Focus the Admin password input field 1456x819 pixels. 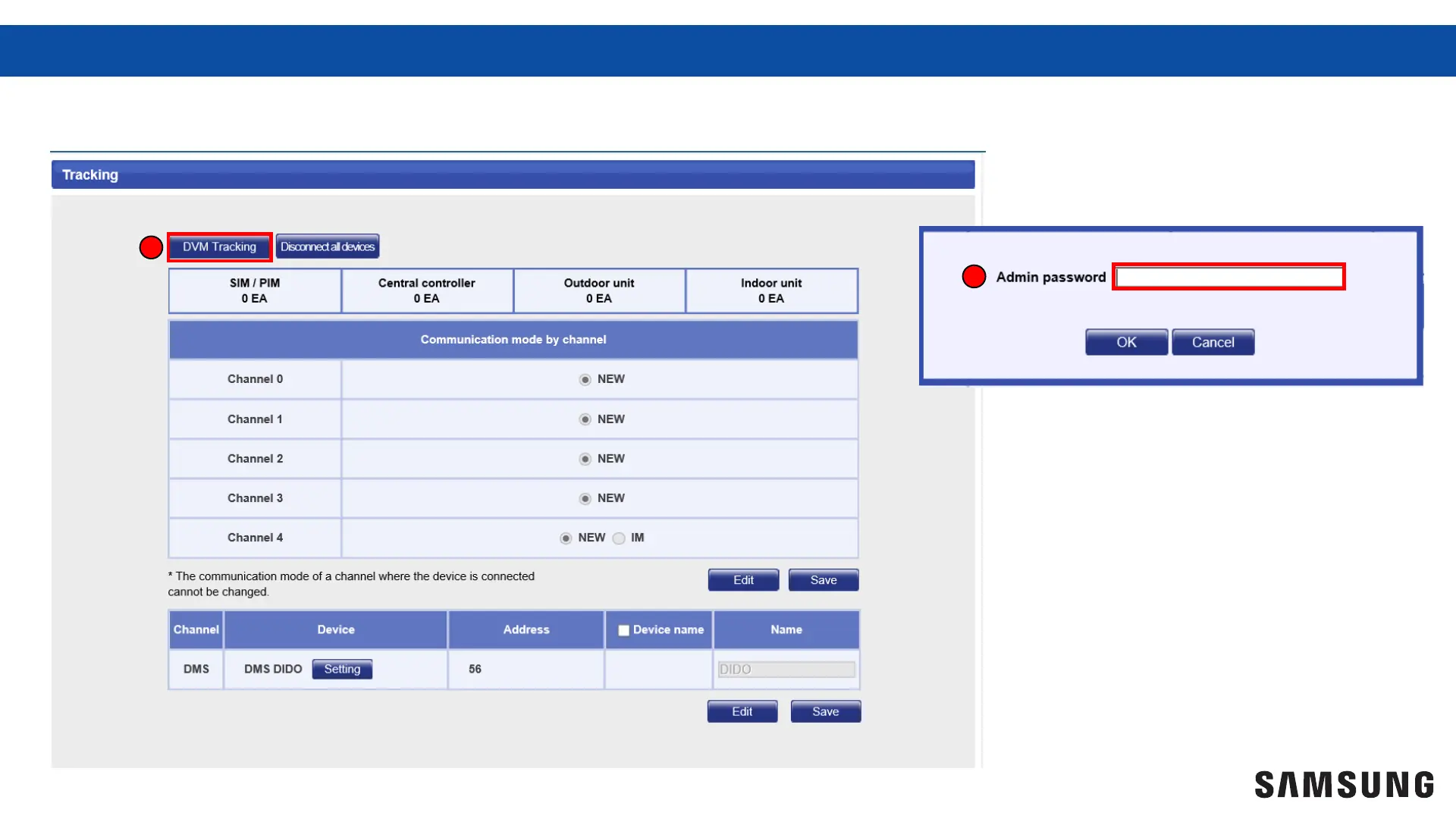[x=1228, y=278]
